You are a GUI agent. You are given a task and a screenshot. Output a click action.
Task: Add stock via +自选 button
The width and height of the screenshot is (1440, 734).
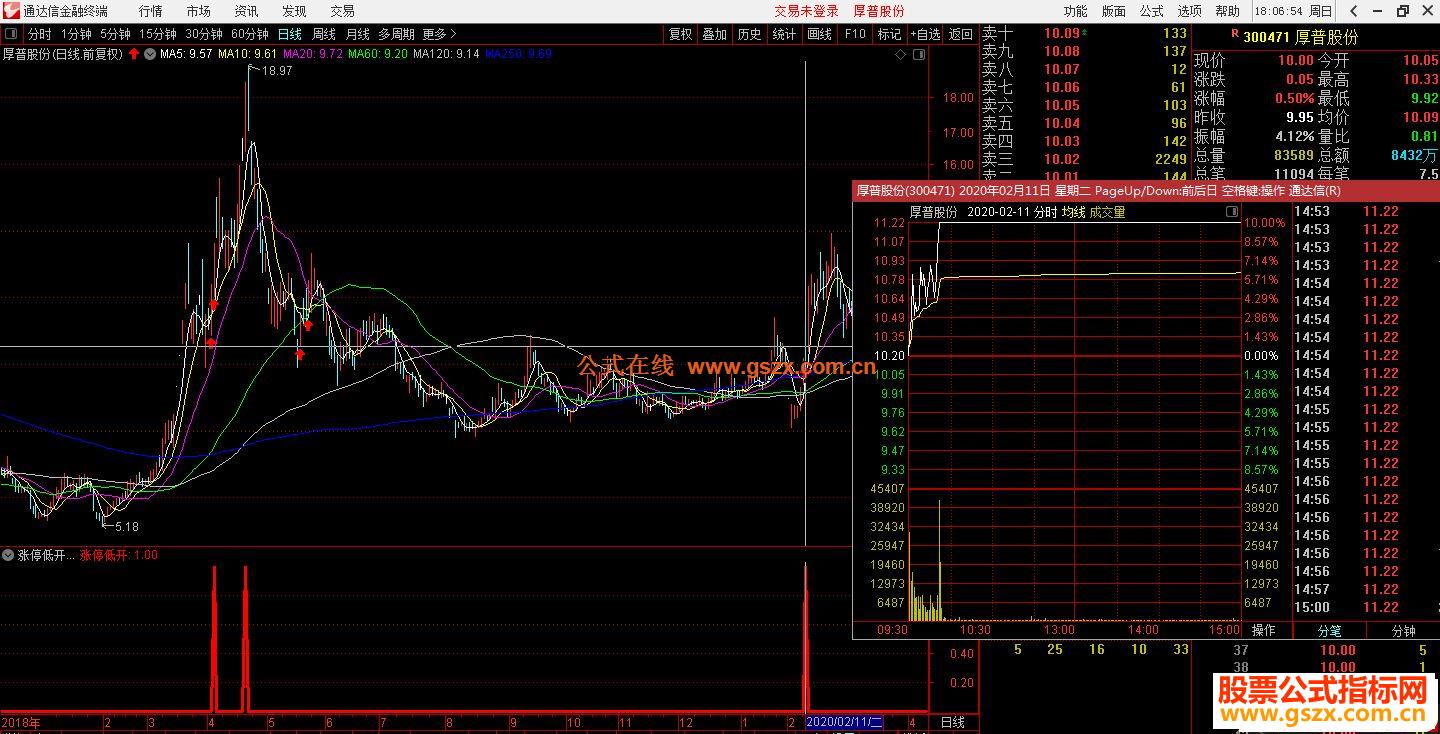[x=925, y=34]
